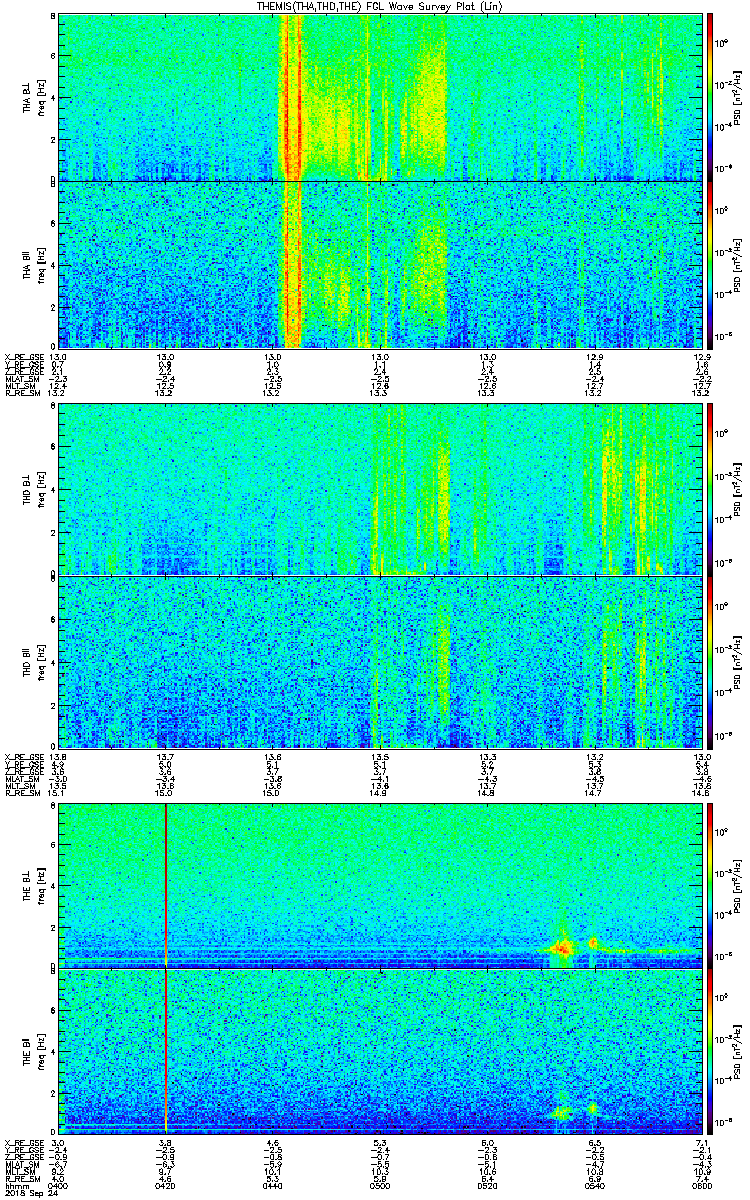The image size is (750, 1200).
Task: Click the "0420" time tick label
Action: tap(165, 1185)
